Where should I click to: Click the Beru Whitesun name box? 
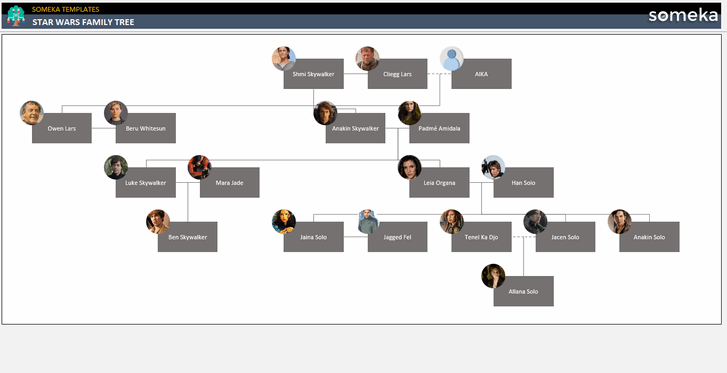[146, 128]
